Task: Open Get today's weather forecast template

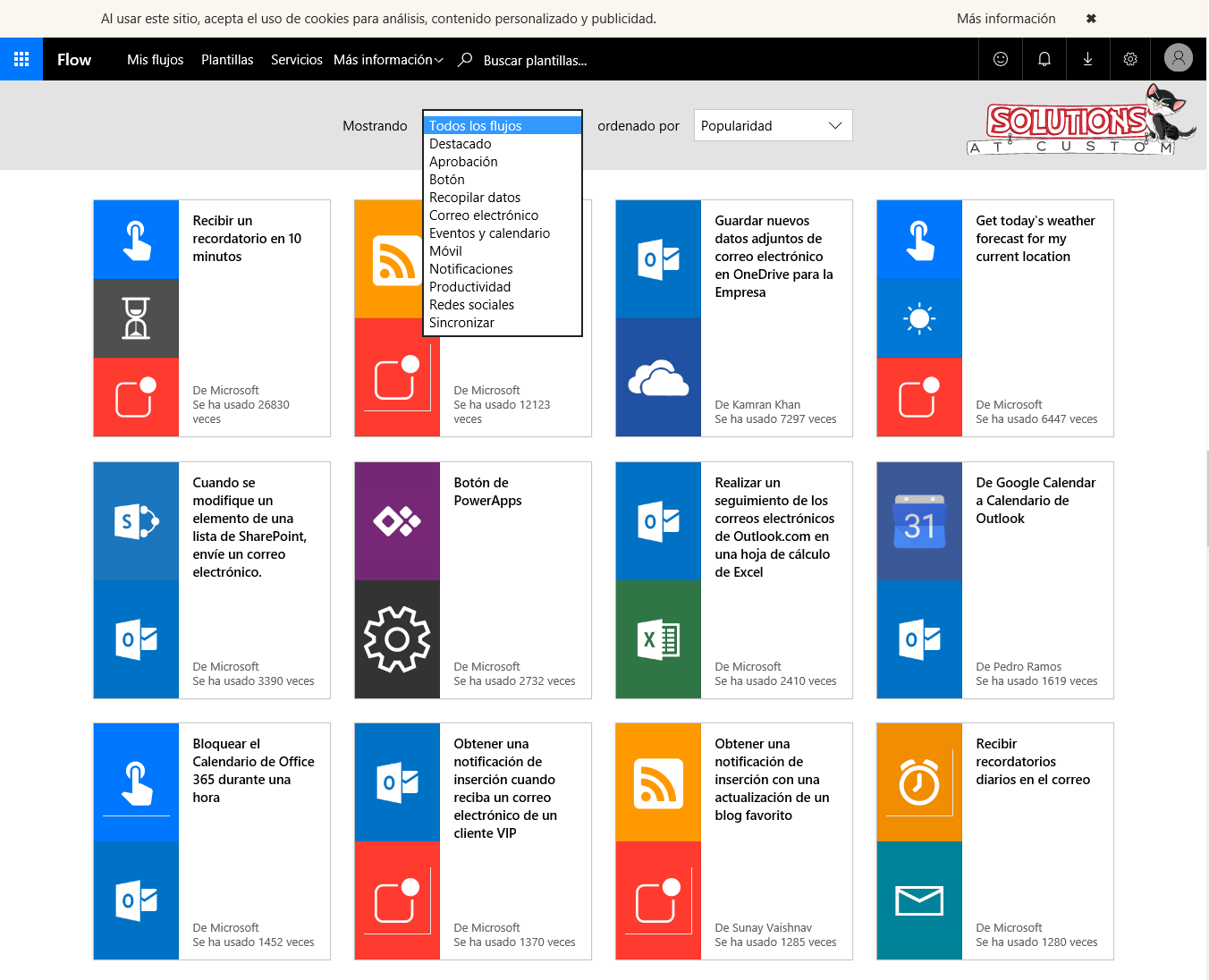Action: (1035, 239)
